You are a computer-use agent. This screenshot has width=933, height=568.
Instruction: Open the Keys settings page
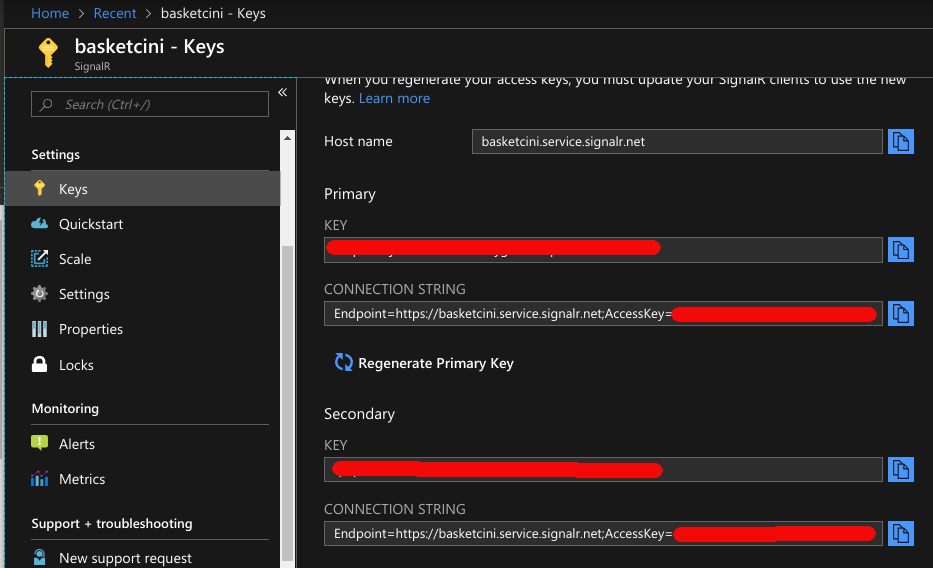(73, 189)
